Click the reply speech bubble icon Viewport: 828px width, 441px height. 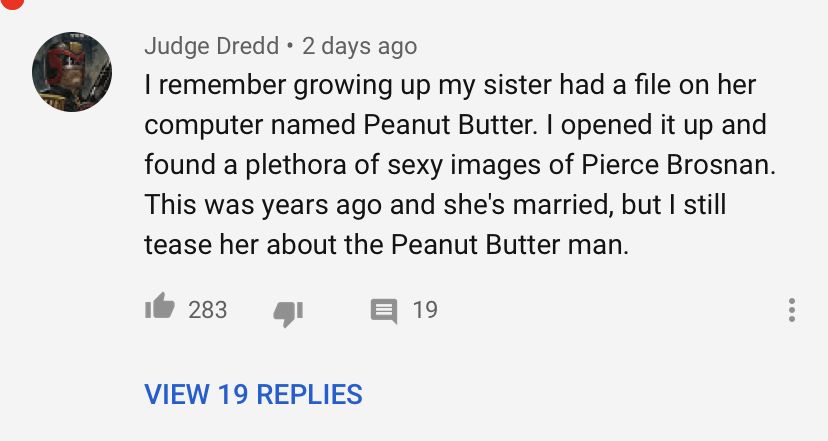click(383, 311)
